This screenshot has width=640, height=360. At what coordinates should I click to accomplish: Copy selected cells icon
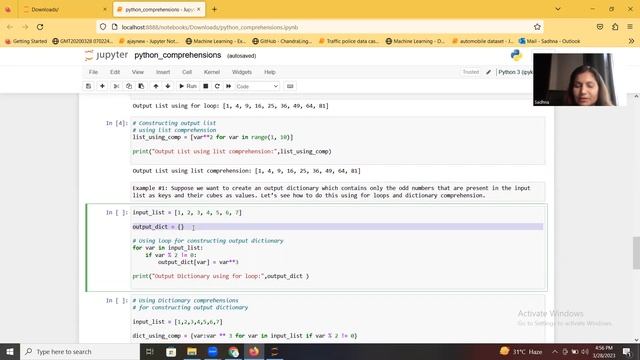tap(129, 86)
